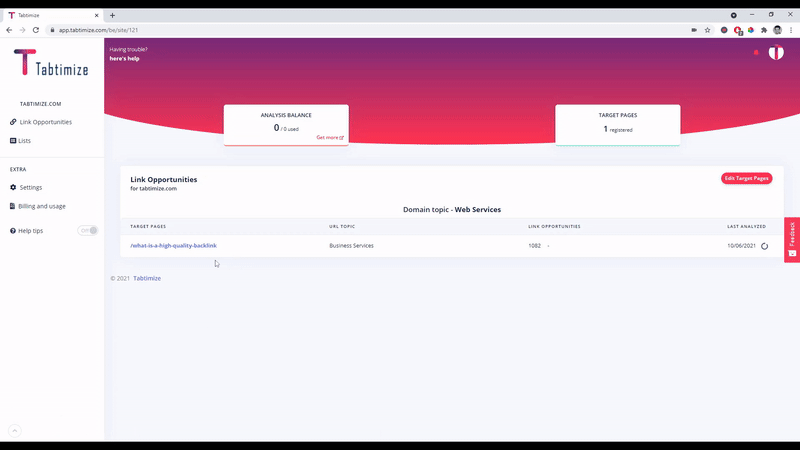Click the 1082 link opportunities value
800x450 pixels.
pos(534,245)
